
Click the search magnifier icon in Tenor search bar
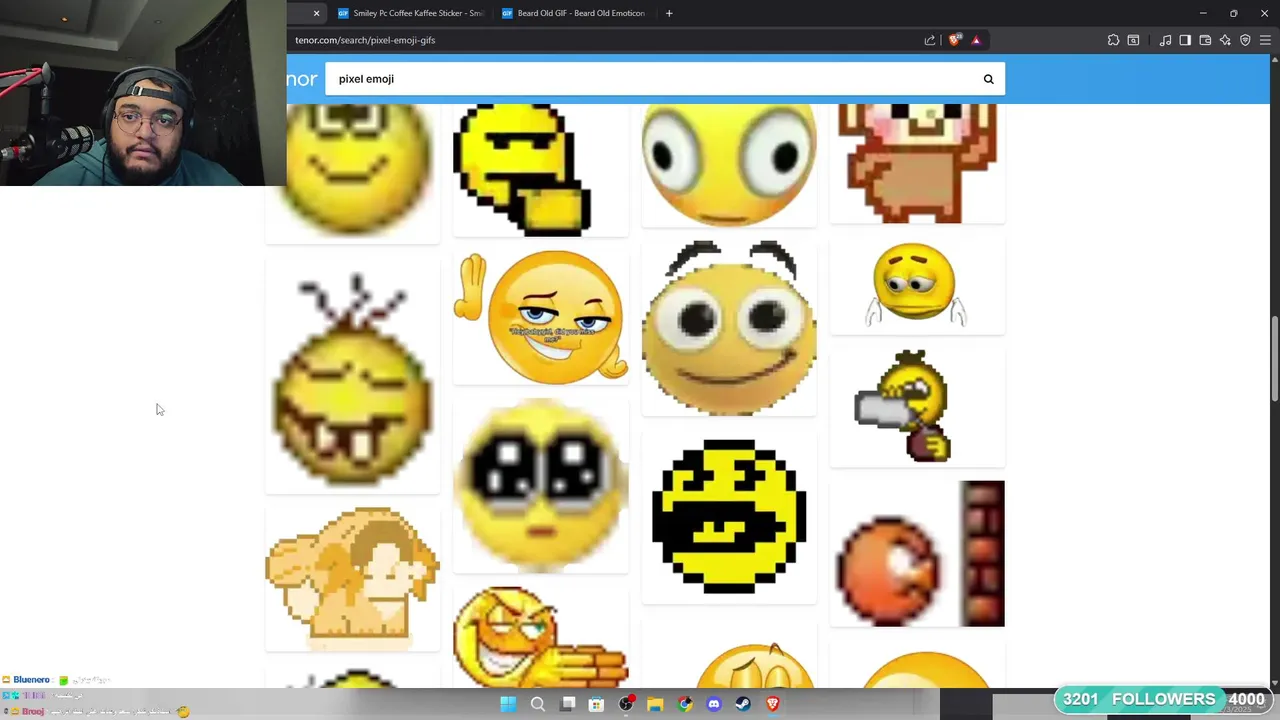[988, 79]
